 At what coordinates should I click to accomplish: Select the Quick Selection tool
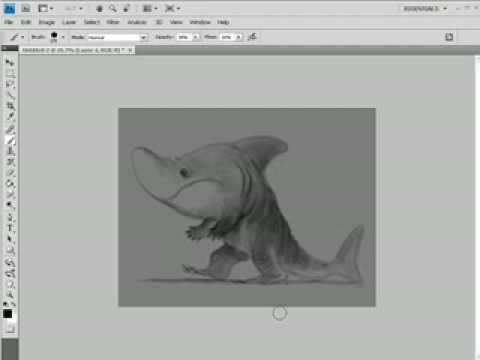point(10,95)
